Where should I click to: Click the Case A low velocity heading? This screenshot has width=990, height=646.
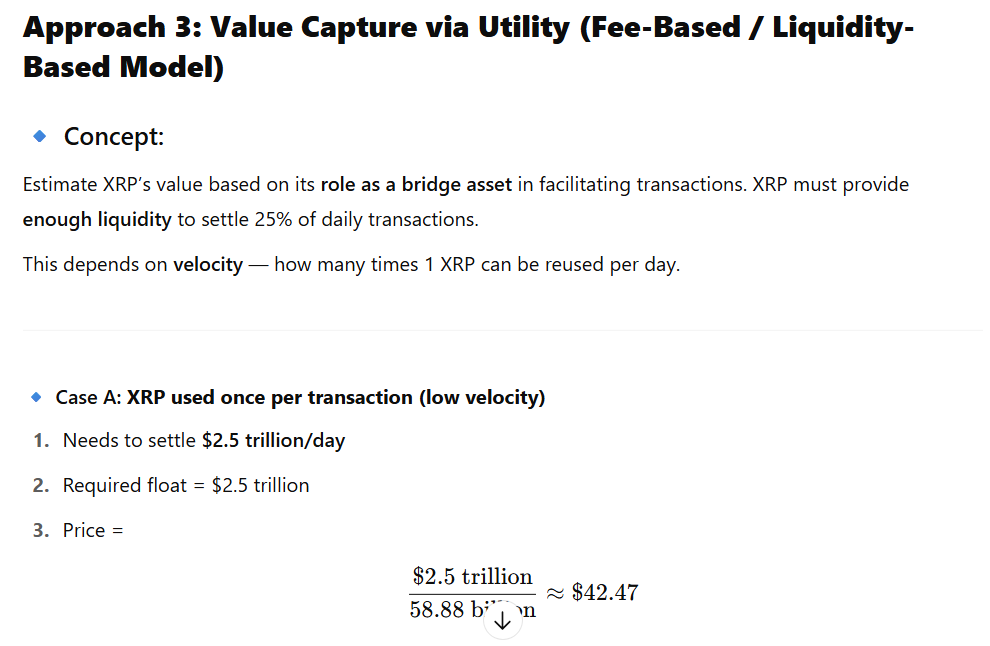tap(300, 397)
